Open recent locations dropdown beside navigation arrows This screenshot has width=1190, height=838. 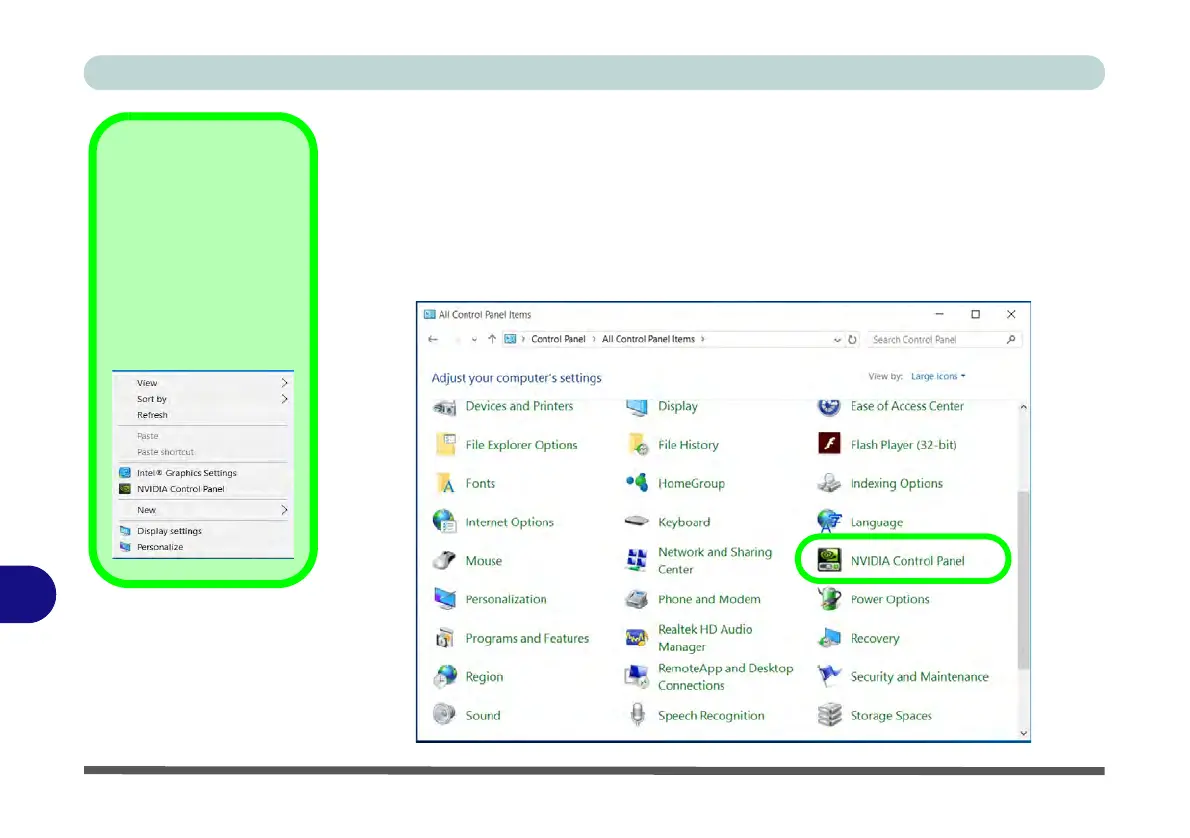(474, 339)
